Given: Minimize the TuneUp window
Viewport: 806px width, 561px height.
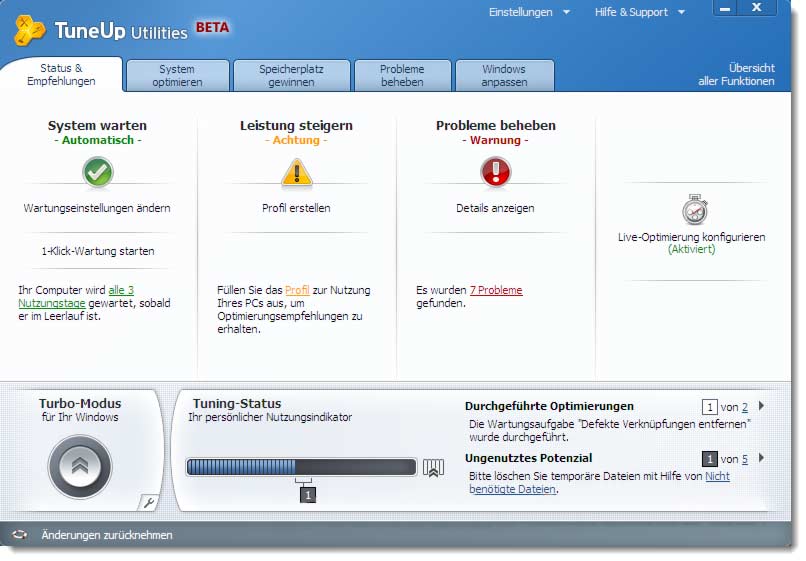Looking at the screenshot, I should (725, 8).
